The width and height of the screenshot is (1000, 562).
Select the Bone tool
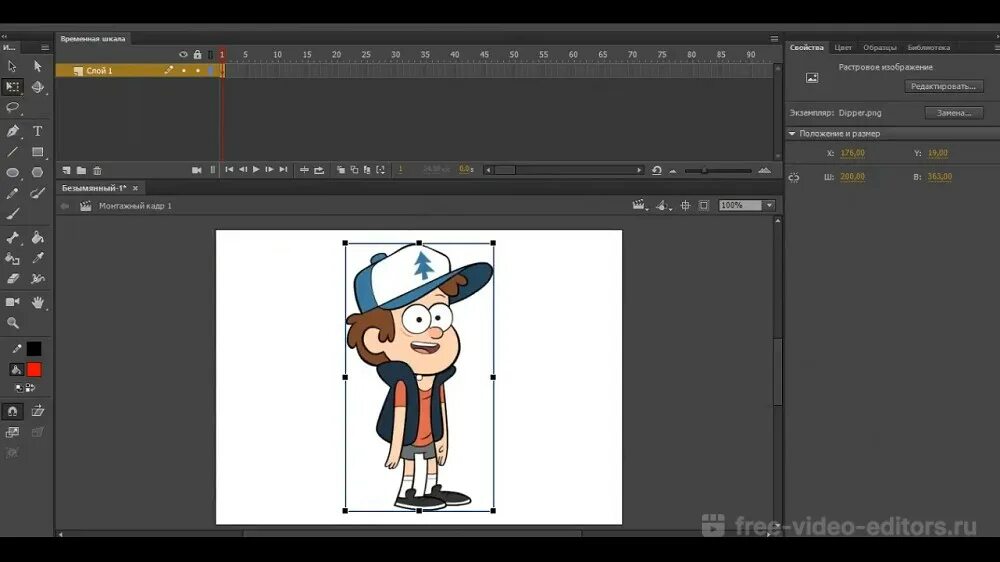point(12,237)
